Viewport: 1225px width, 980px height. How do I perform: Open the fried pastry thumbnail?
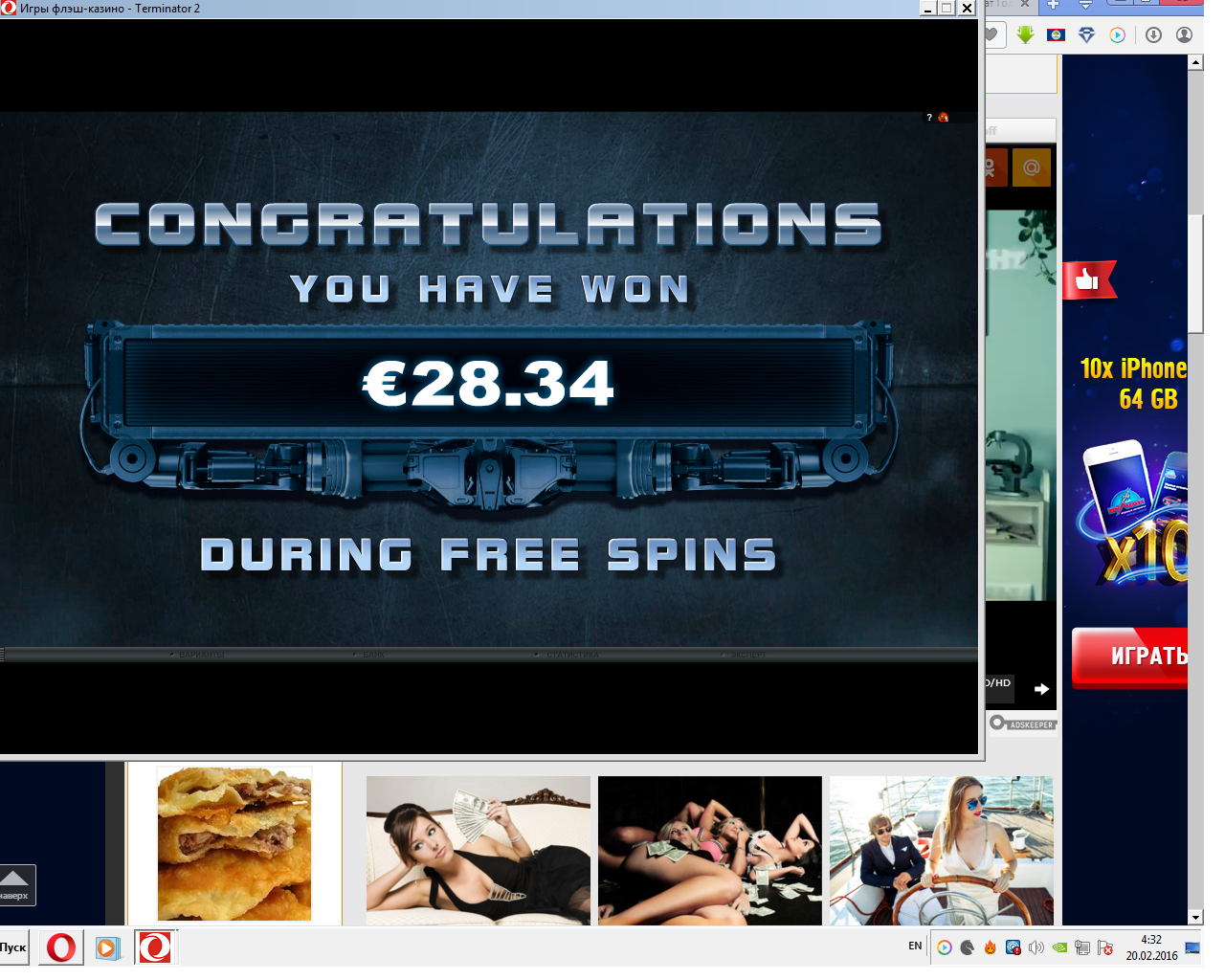point(234,843)
